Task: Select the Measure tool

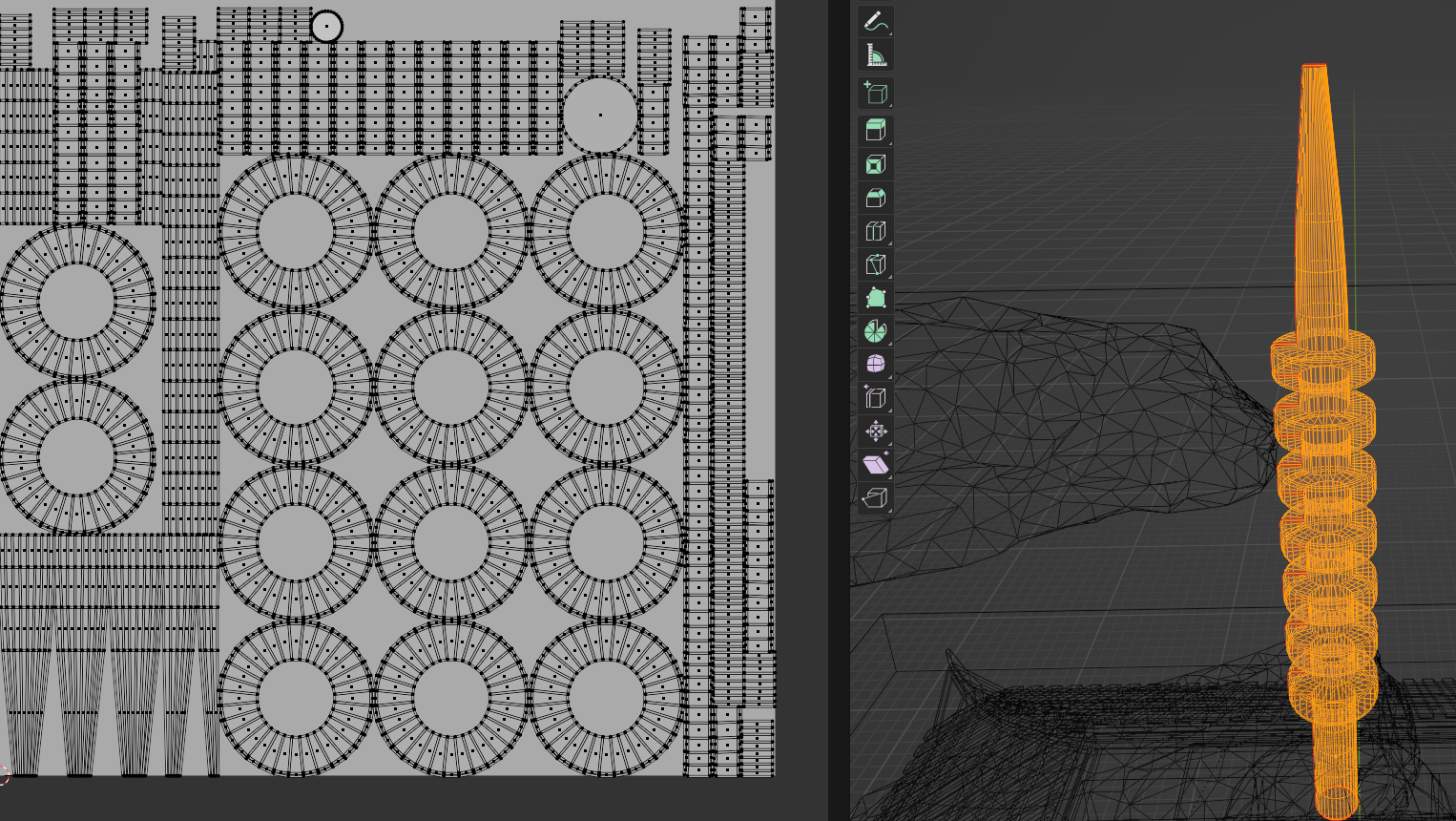Action: (875, 54)
